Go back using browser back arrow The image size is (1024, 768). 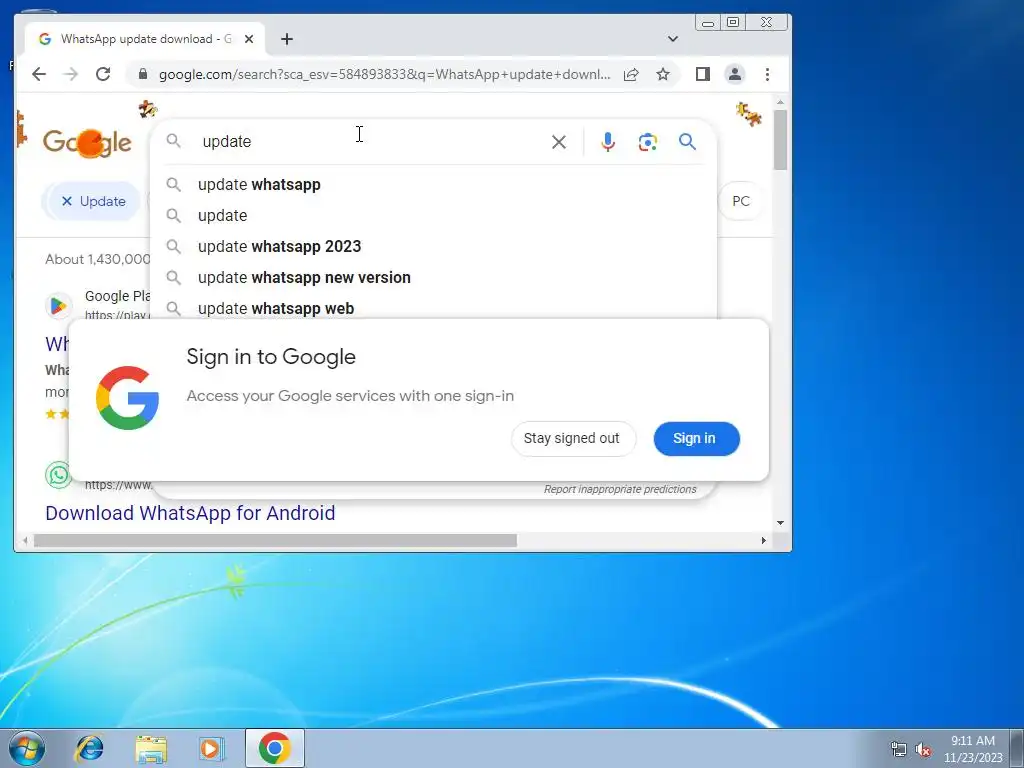click(39, 74)
